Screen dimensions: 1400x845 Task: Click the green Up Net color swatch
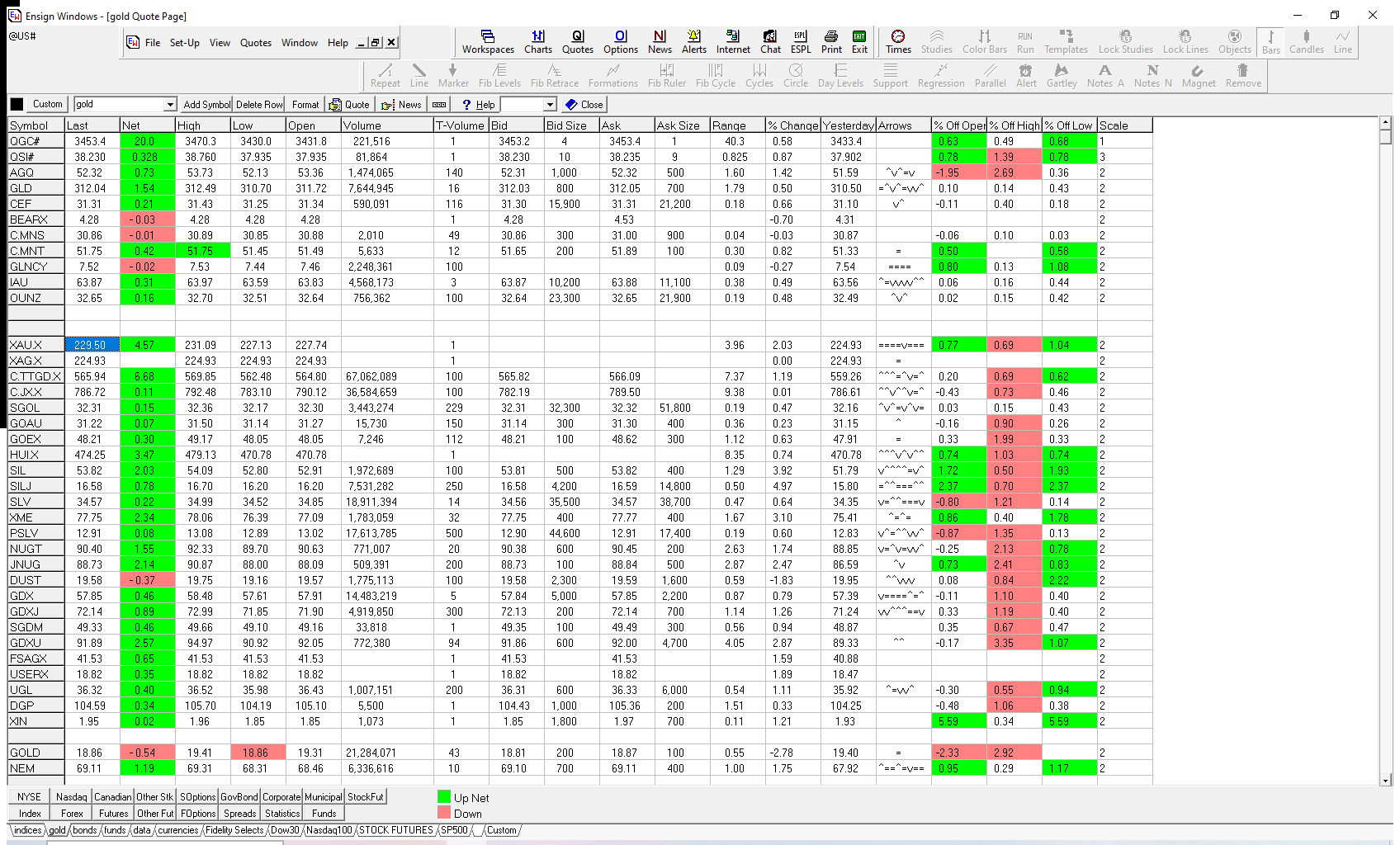444,797
